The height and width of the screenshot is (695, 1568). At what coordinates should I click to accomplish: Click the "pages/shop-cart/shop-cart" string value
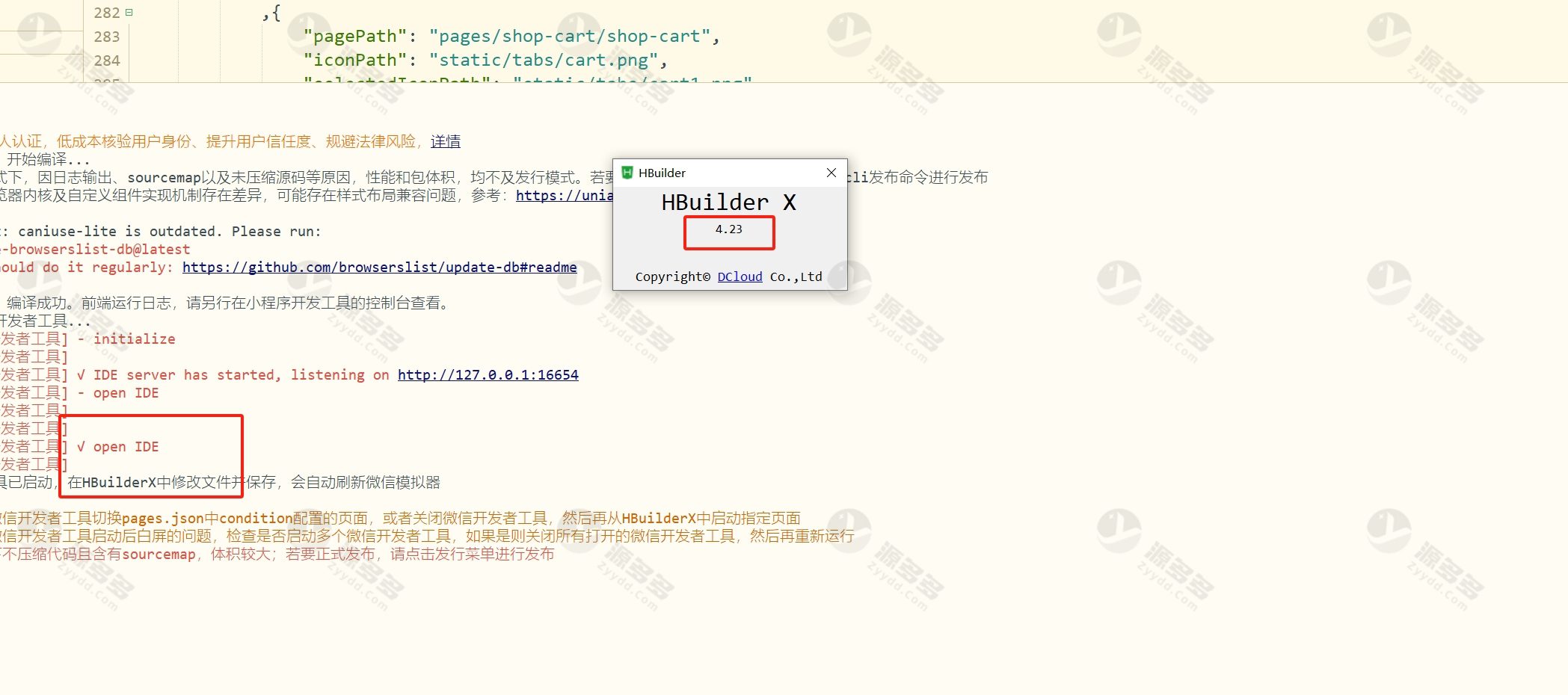coord(569,37)
